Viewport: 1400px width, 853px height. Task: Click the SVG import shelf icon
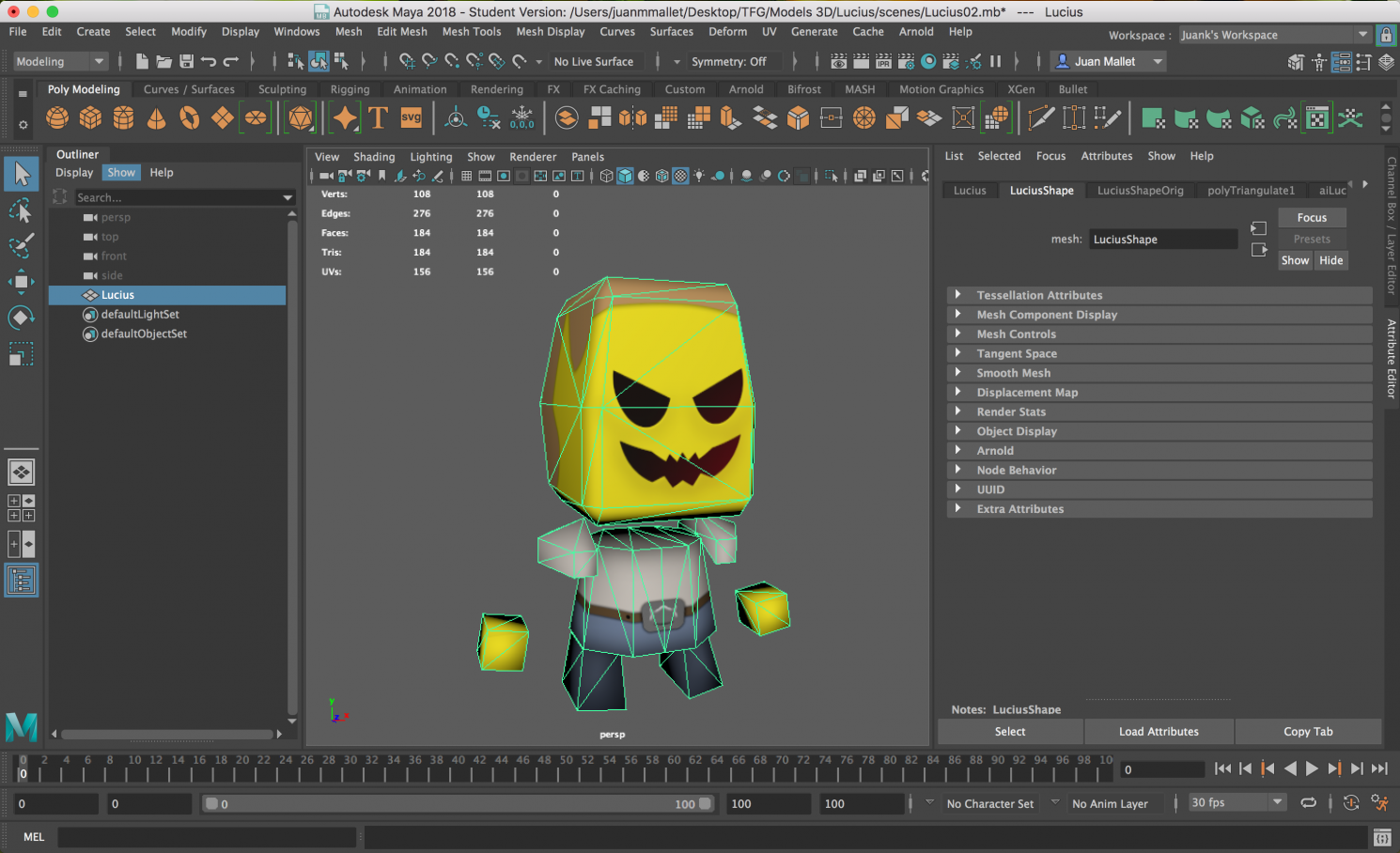click(411, 118)
